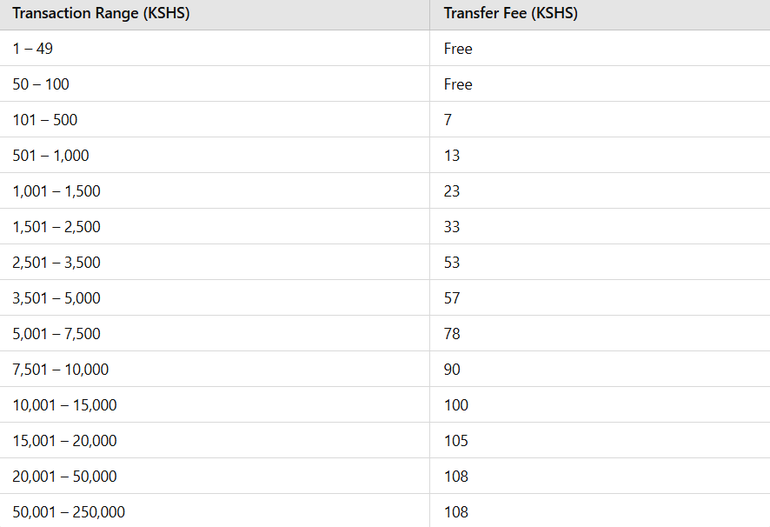The height and width of the screenshot is (527, 770).
Task: Select the 50,001 – 250,000 range cell
Action: [x=68, y=512]
